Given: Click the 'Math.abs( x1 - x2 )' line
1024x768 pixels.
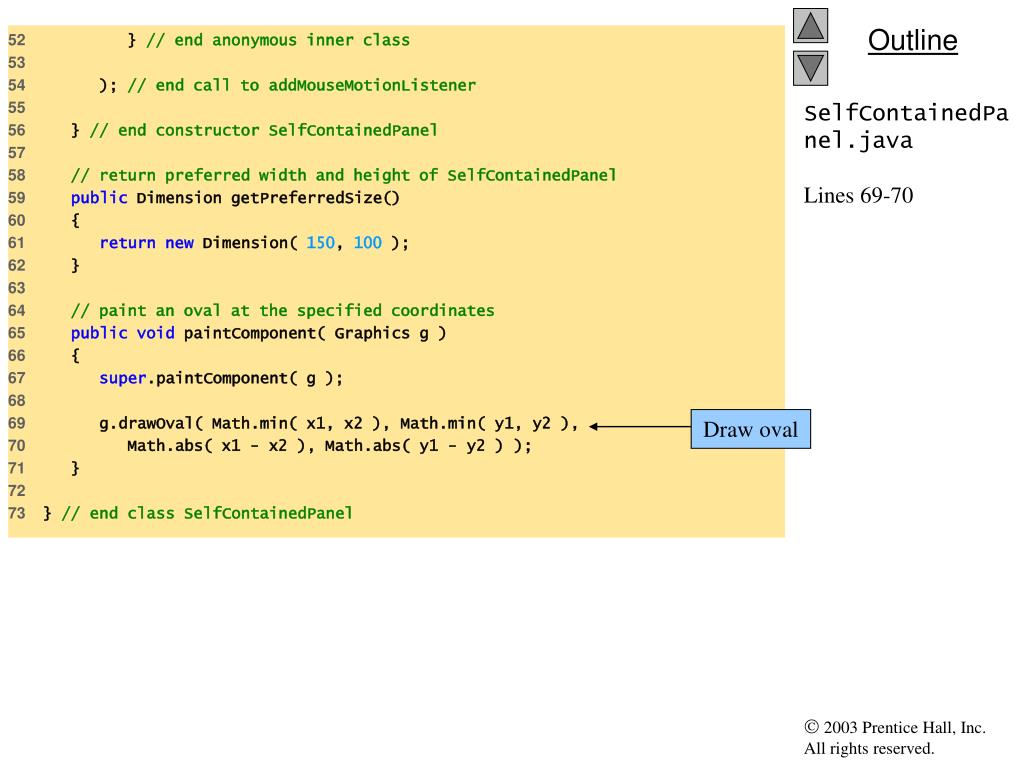Looking at the screenshot, I should [x=329, y=446].
